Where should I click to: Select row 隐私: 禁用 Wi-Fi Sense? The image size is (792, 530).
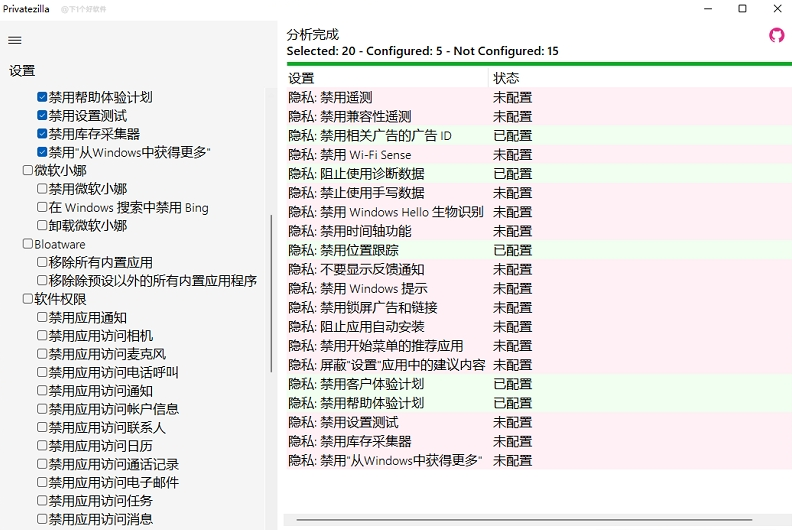click(x=539, y=155)
